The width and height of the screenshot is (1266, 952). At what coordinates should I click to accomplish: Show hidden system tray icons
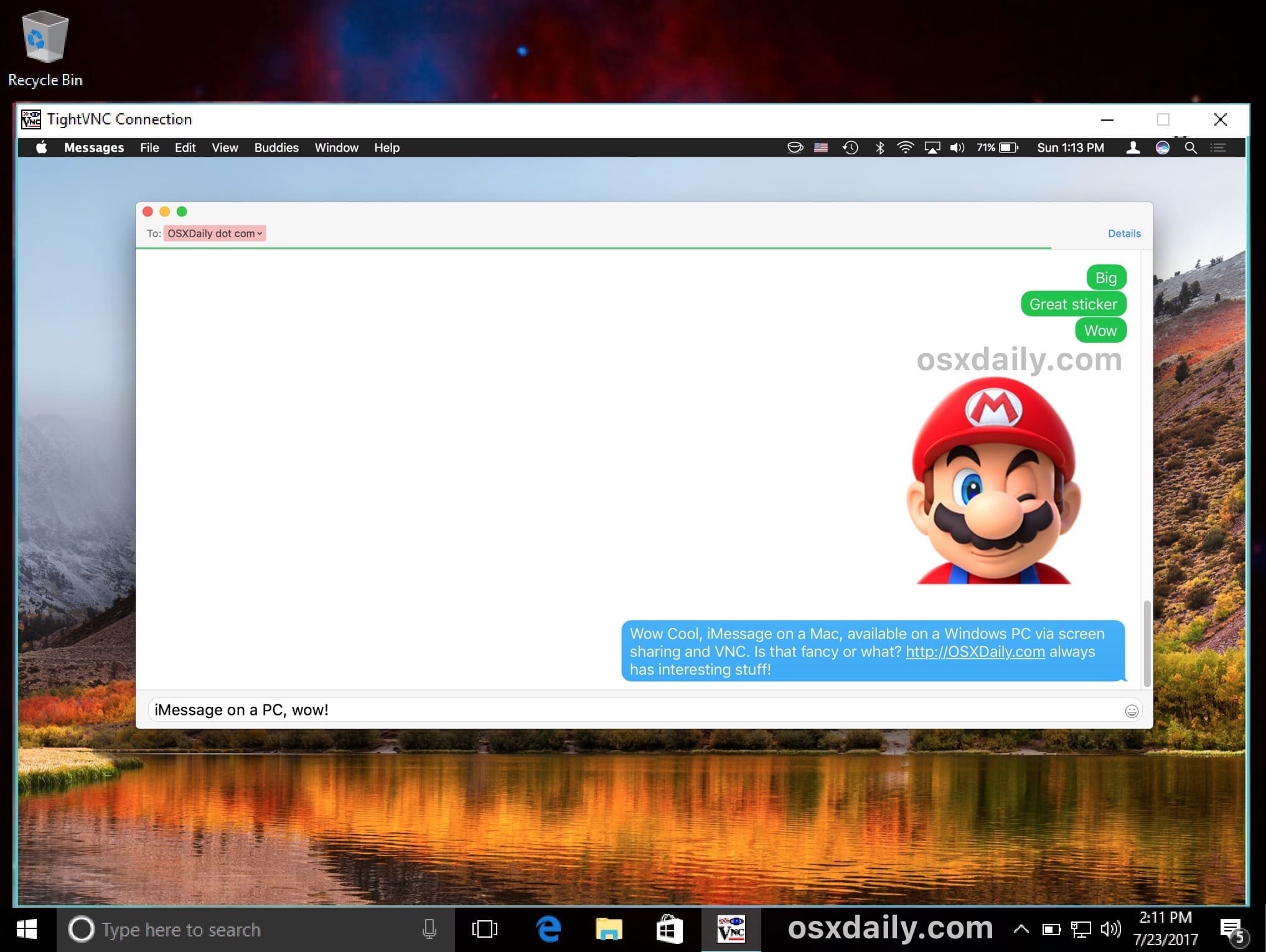[1021, 930]
